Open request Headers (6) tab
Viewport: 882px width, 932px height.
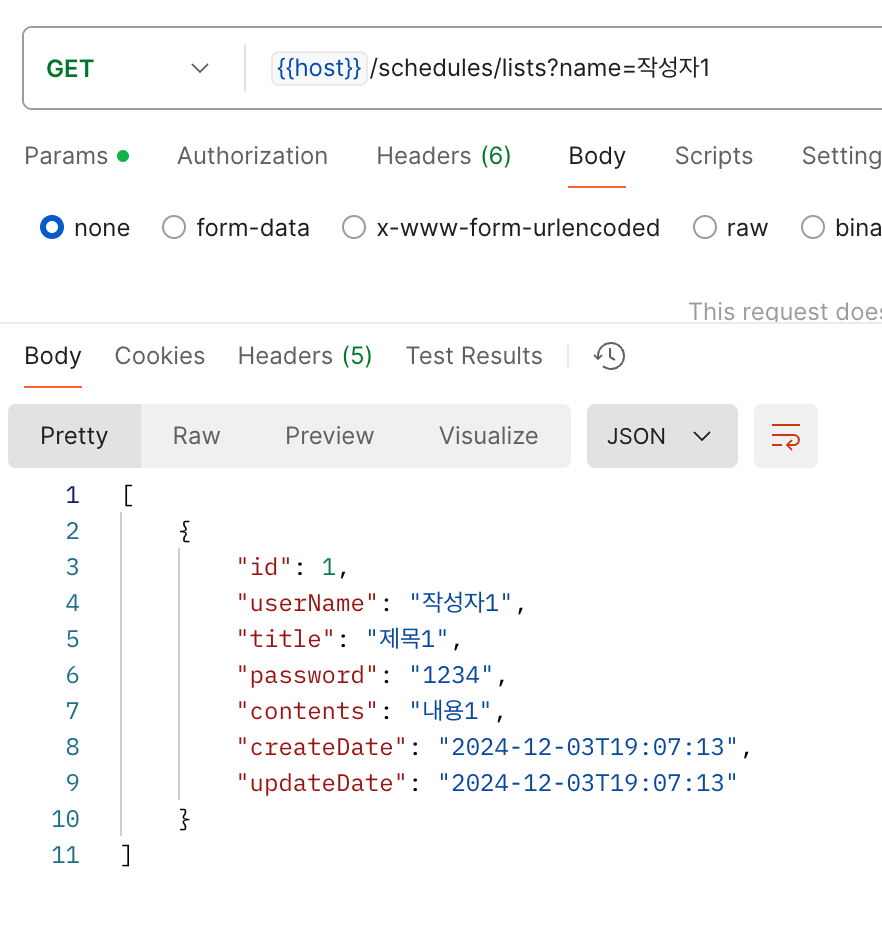click(x=443, y=156)
